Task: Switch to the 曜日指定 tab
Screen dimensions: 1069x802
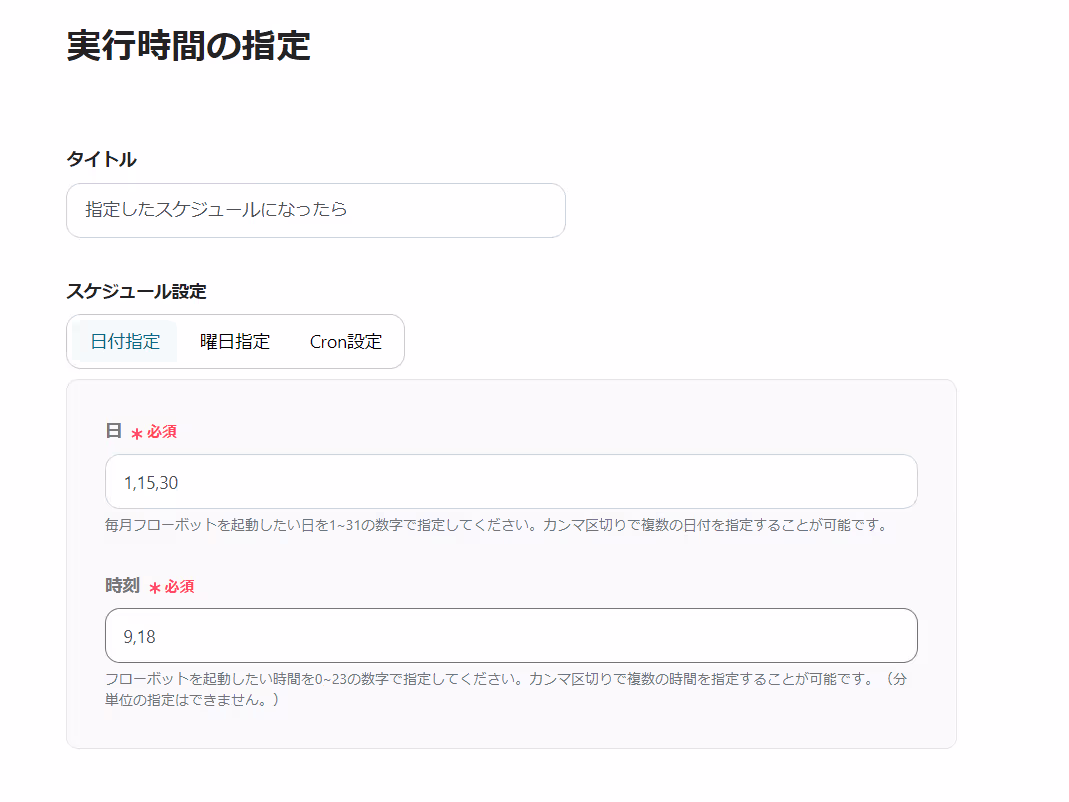Action: pos(235,341)
